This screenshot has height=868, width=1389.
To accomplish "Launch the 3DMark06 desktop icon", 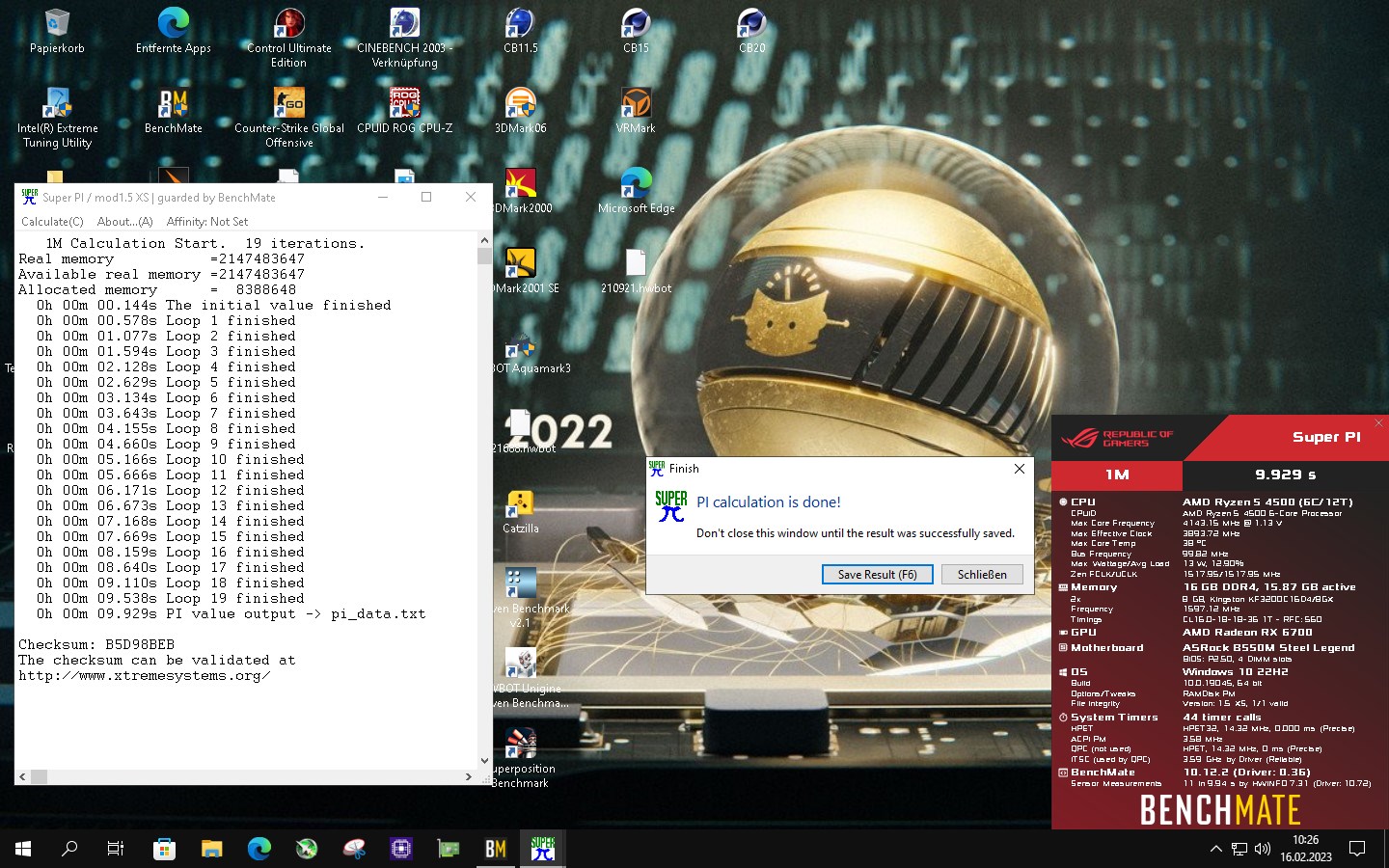I will (520, 111).
